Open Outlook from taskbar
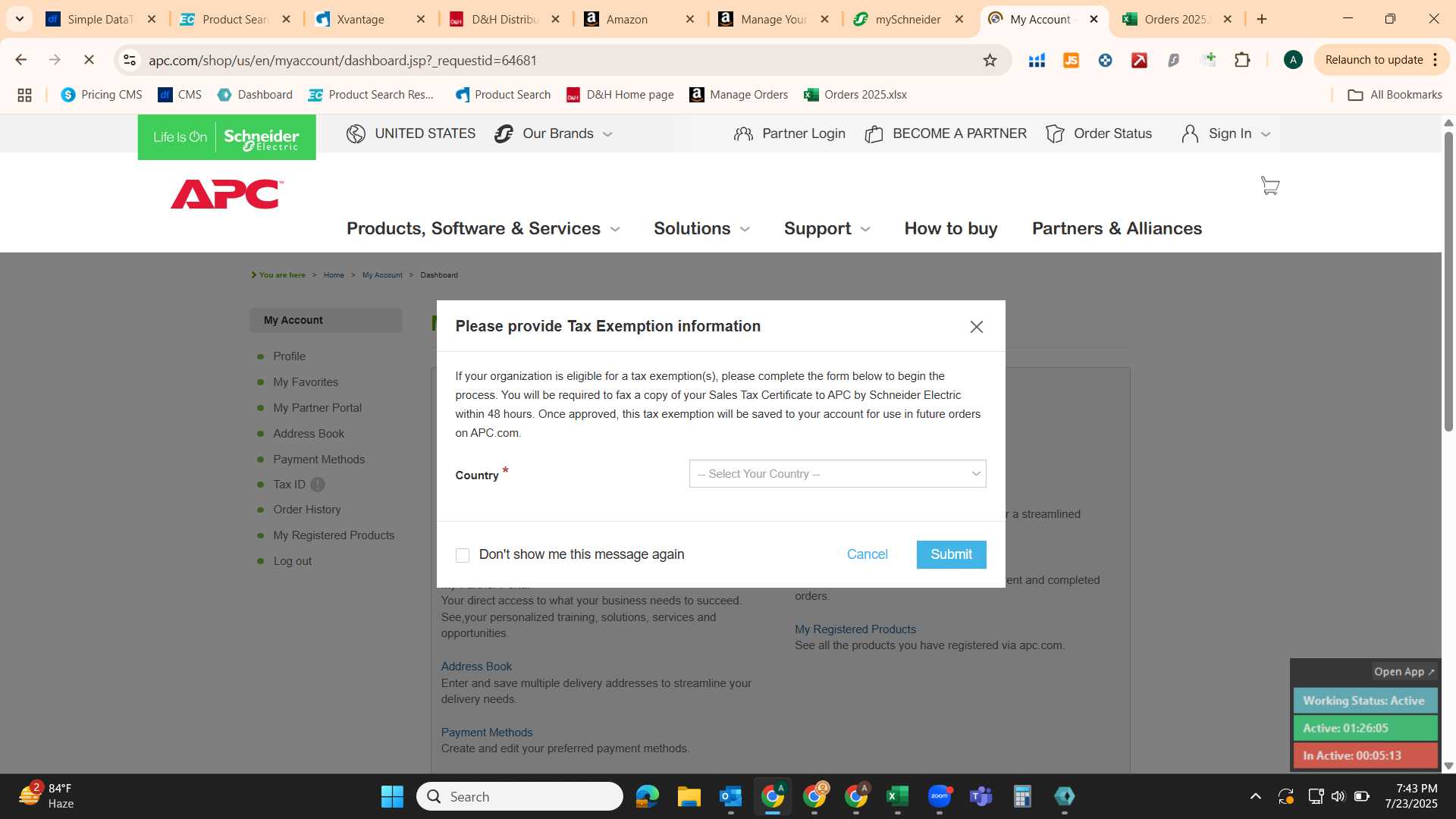 point(730,796)
